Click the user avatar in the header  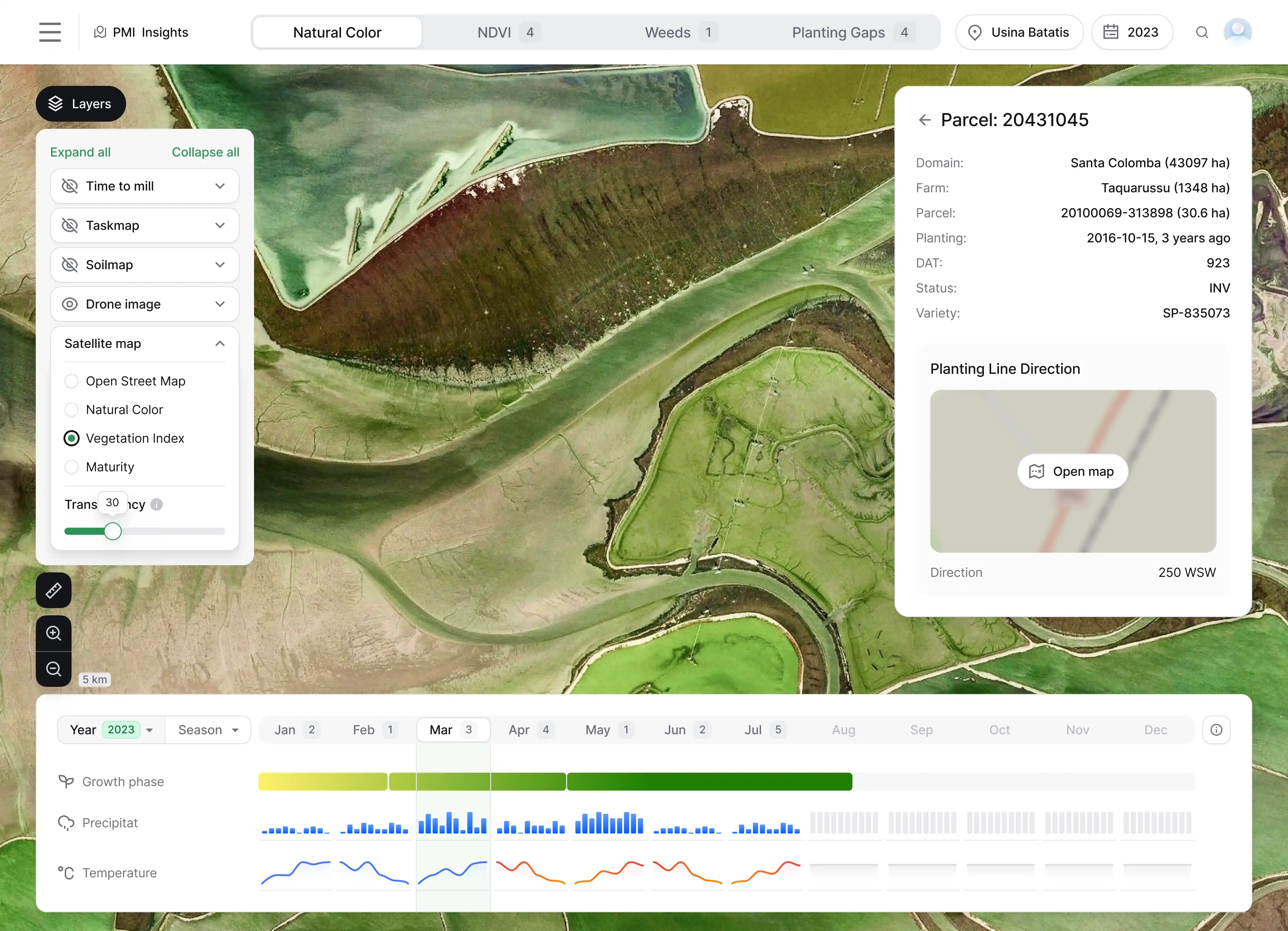tap(1238, 32)
